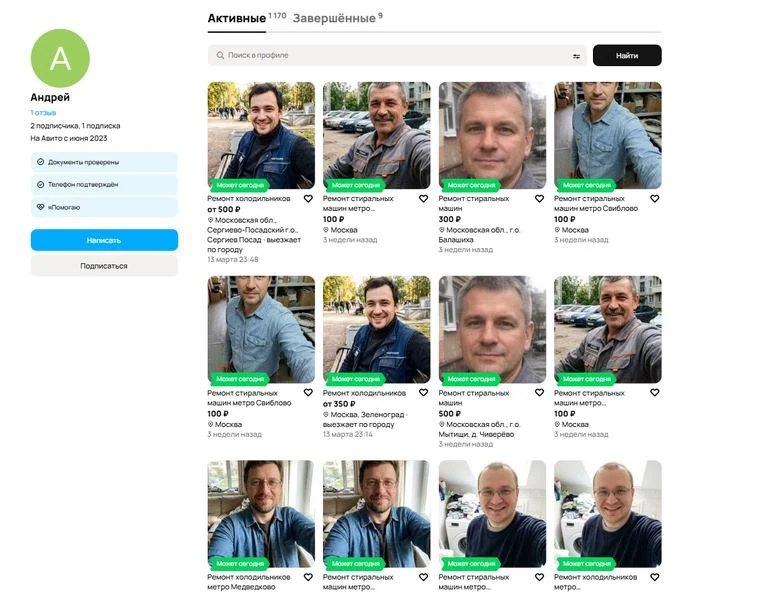This screenshot has height=592, width=760.
Task: Open the search filters slider icon
Action: tap(576, 56)
